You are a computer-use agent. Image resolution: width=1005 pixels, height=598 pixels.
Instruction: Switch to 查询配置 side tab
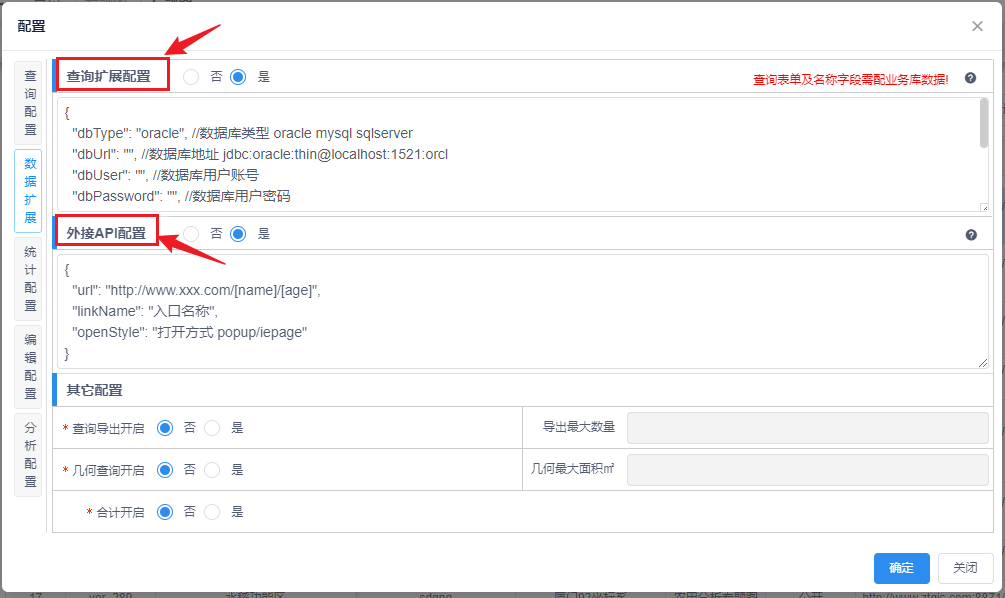(x=29, y=103)
